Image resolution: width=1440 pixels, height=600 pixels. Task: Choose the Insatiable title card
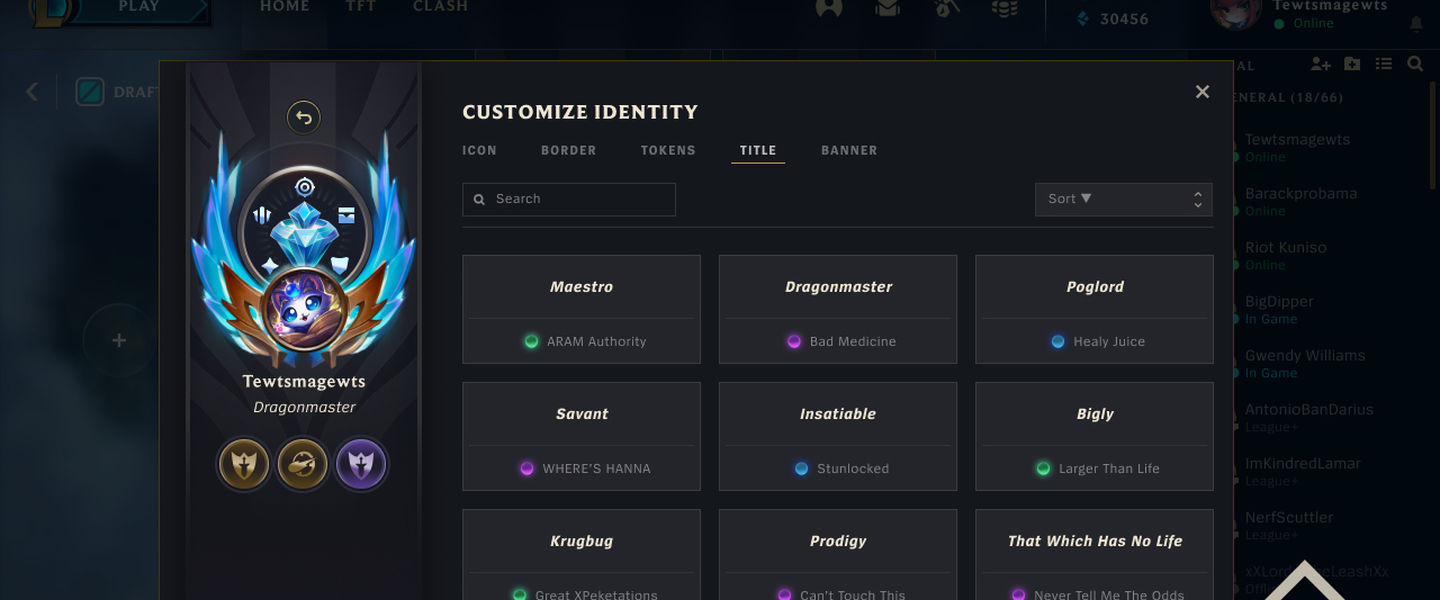(x=838, y=436)
